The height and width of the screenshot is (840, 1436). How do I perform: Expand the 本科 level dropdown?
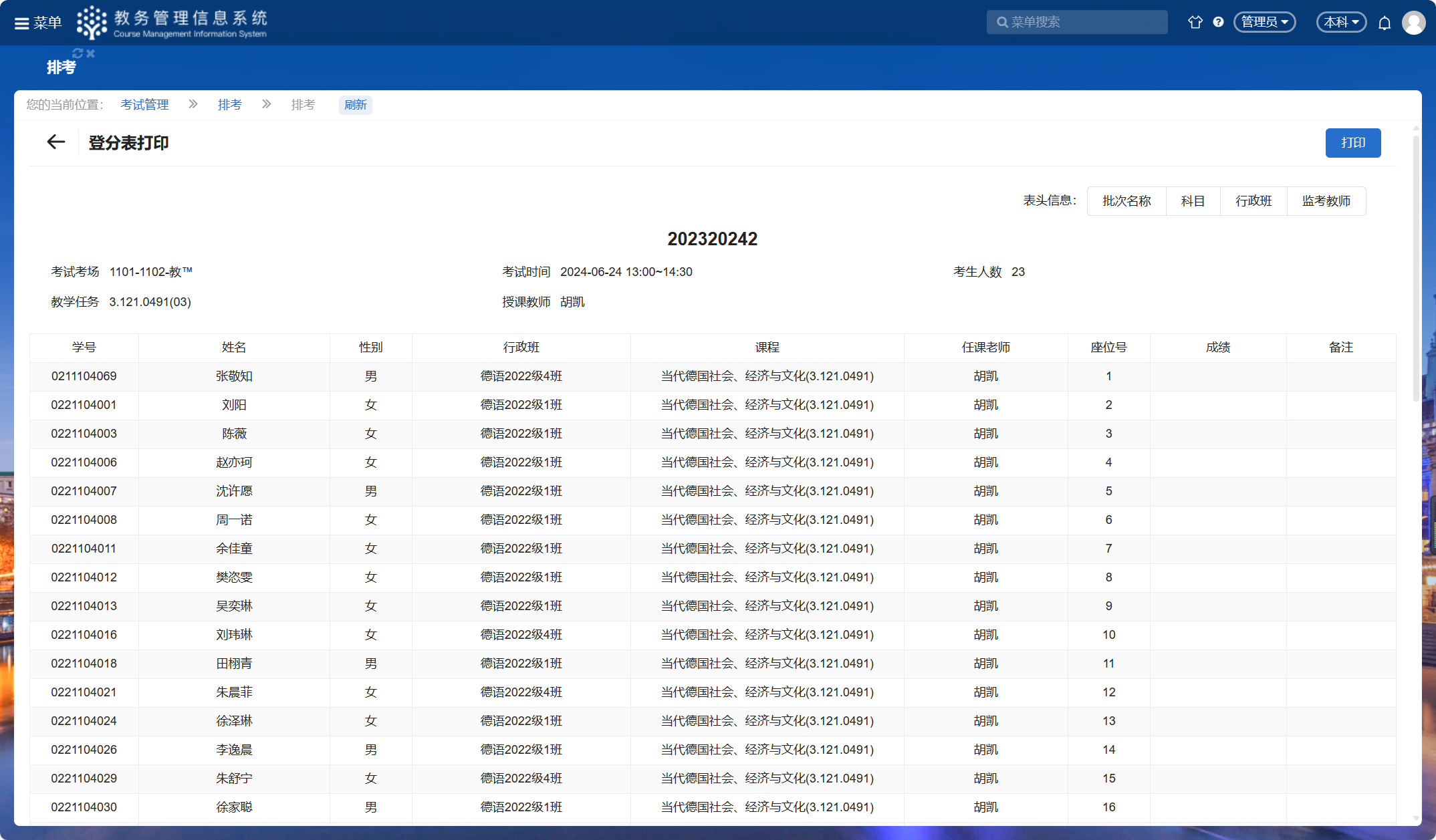click(x=1341, y=22)
